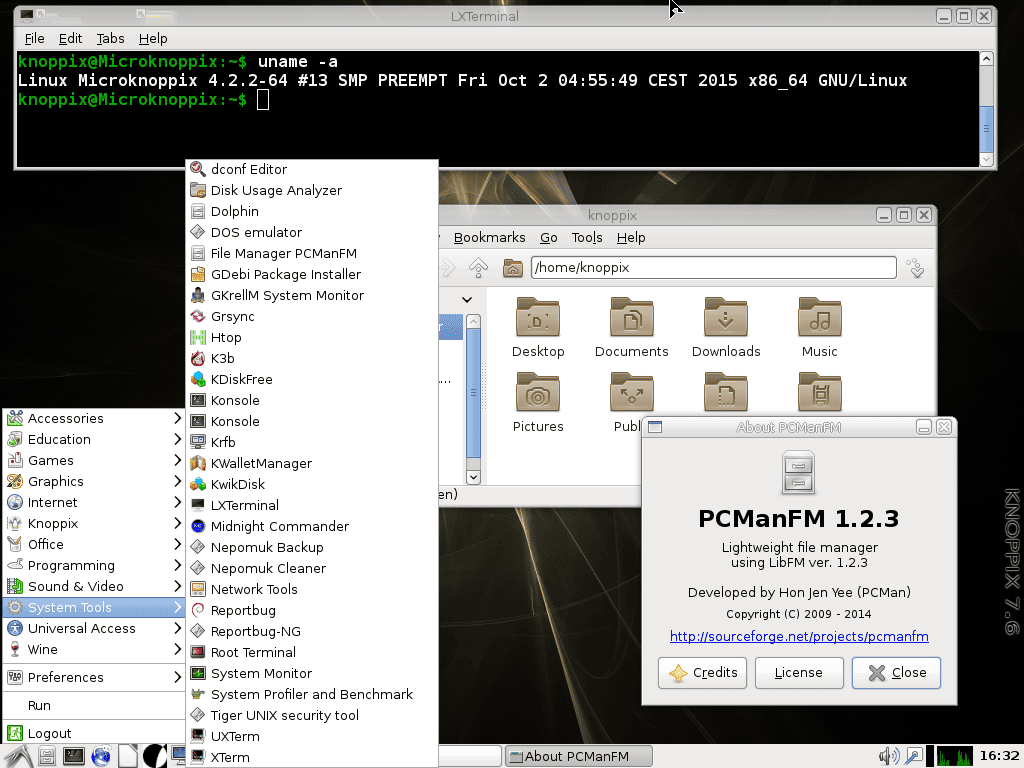Start the DOS emulator

[312, 232]
